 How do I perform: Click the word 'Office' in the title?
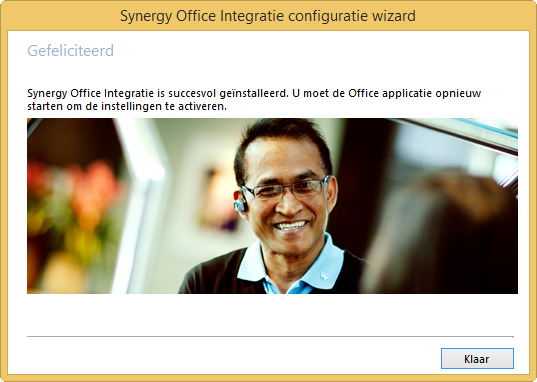196,16
